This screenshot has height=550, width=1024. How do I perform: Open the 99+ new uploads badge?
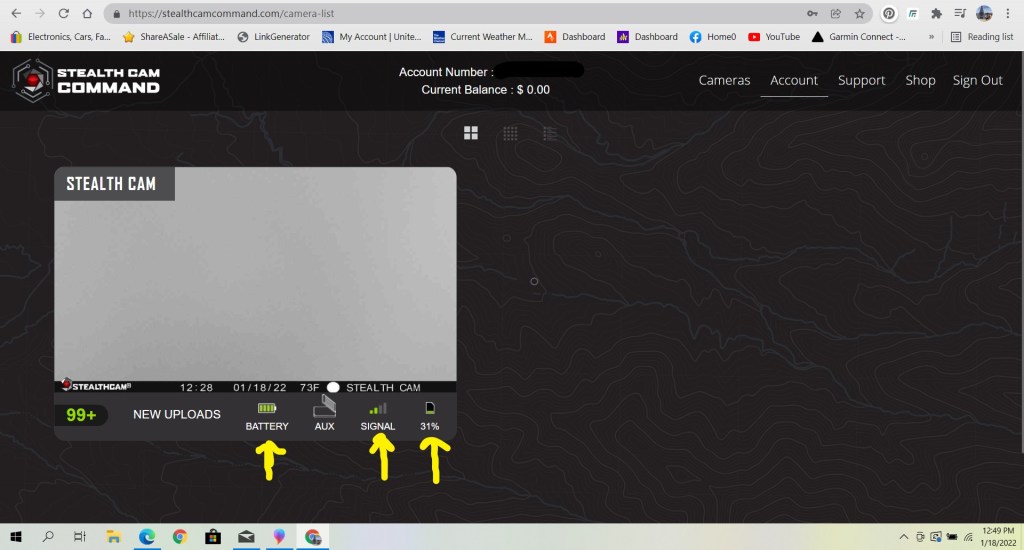click(81, 414)
